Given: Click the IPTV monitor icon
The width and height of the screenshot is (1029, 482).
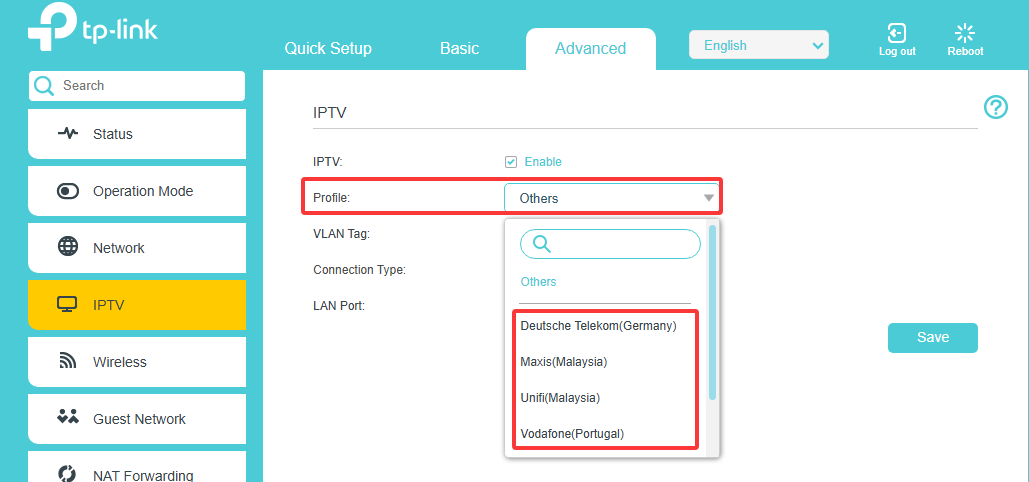Looking at the screenshot, I should [68, 304].
